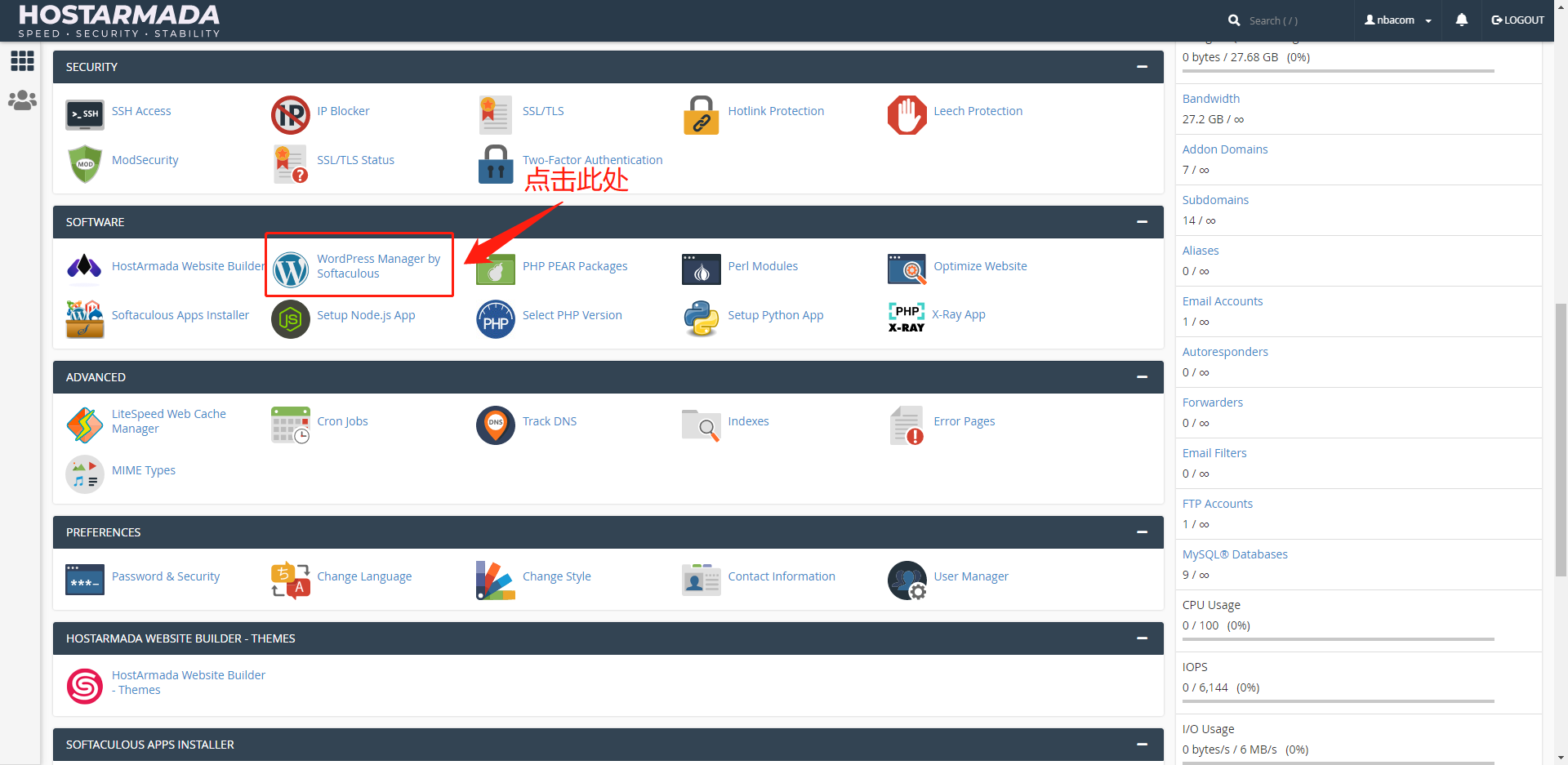Open the Bandwidth statistics link

(1211, 99)
